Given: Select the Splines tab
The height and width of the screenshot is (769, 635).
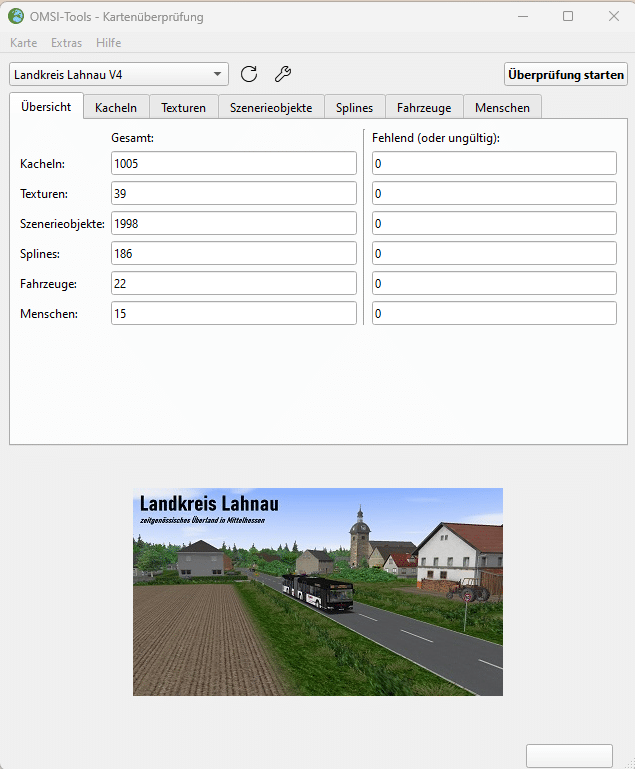Looking at the screenshot, I should (x=354, y=107).
